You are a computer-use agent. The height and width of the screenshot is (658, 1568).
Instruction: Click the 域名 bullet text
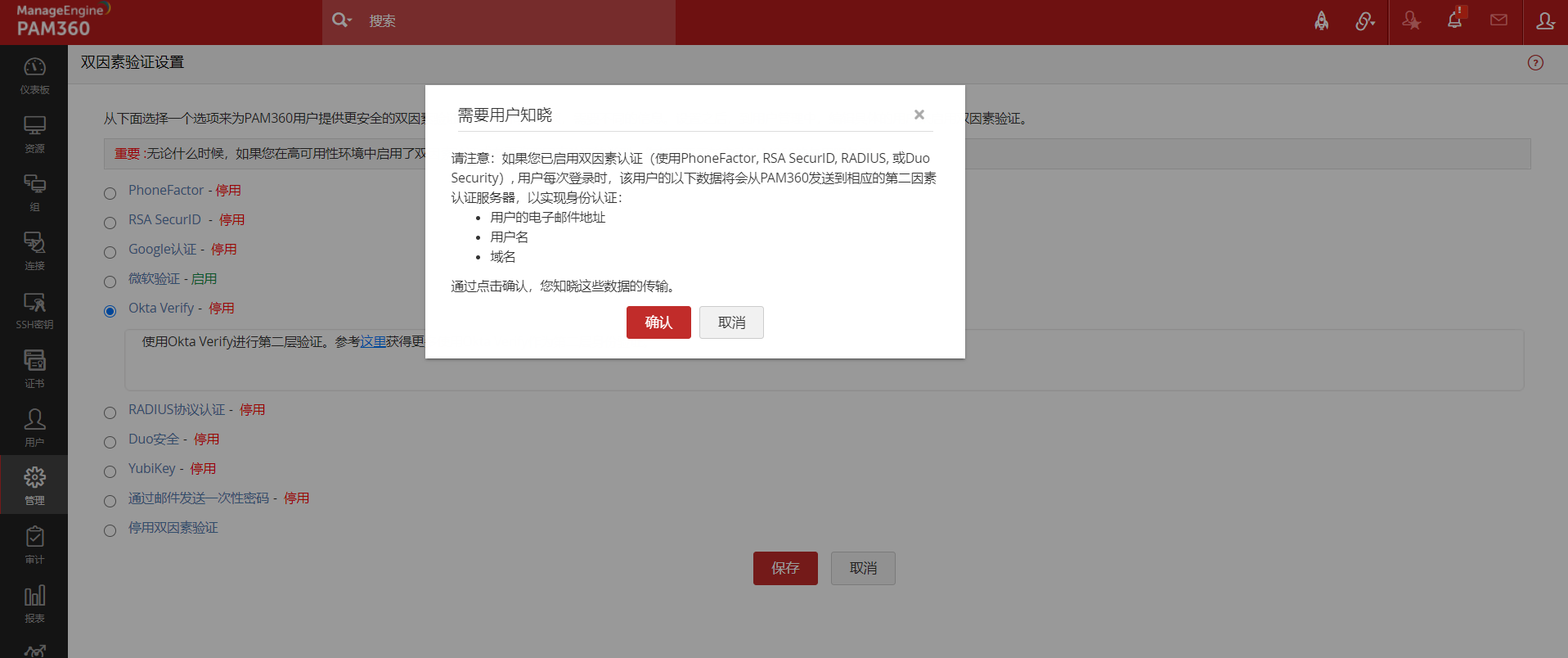503,256
